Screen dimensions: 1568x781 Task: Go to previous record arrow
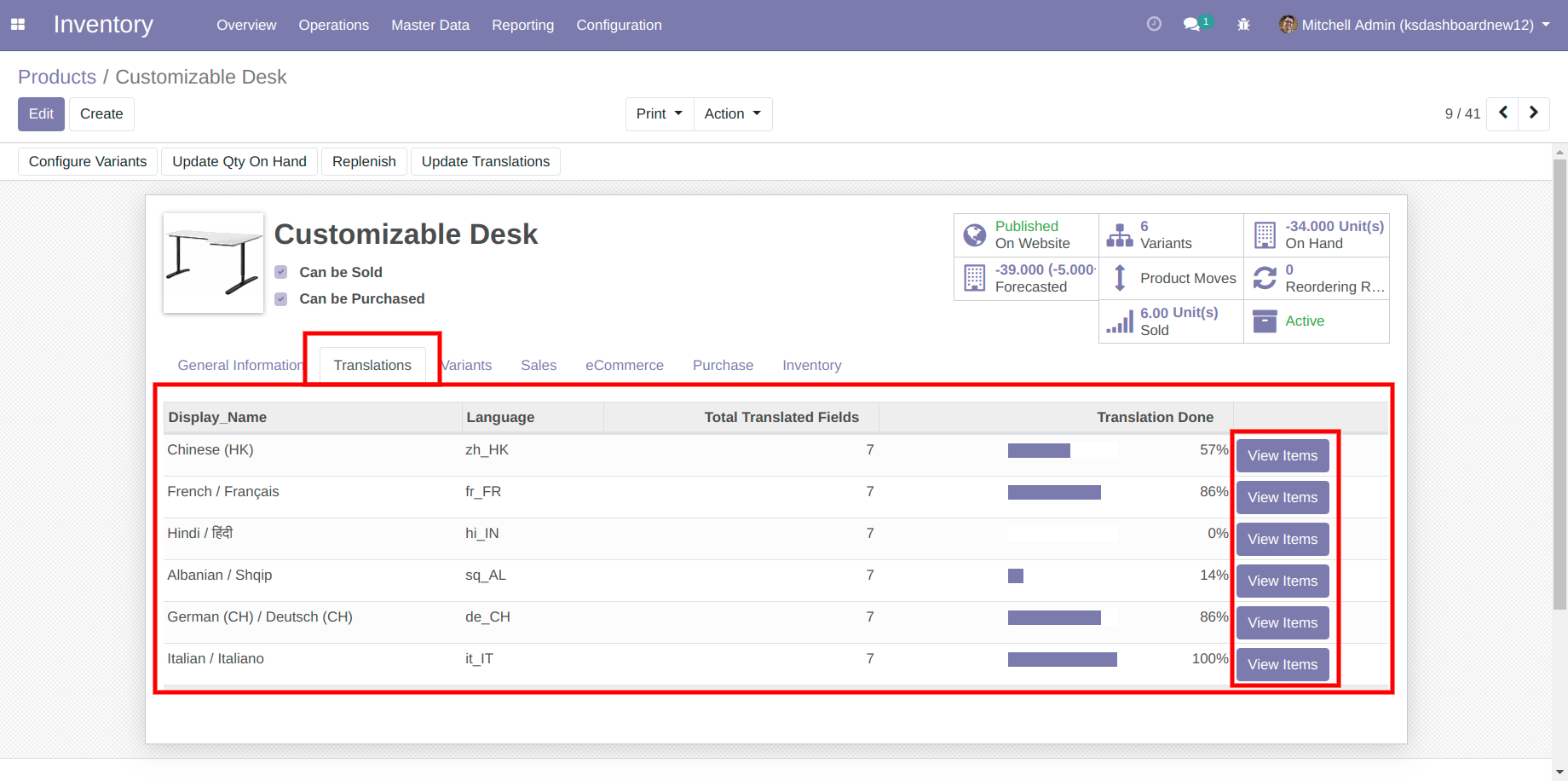coord(1503,113)
